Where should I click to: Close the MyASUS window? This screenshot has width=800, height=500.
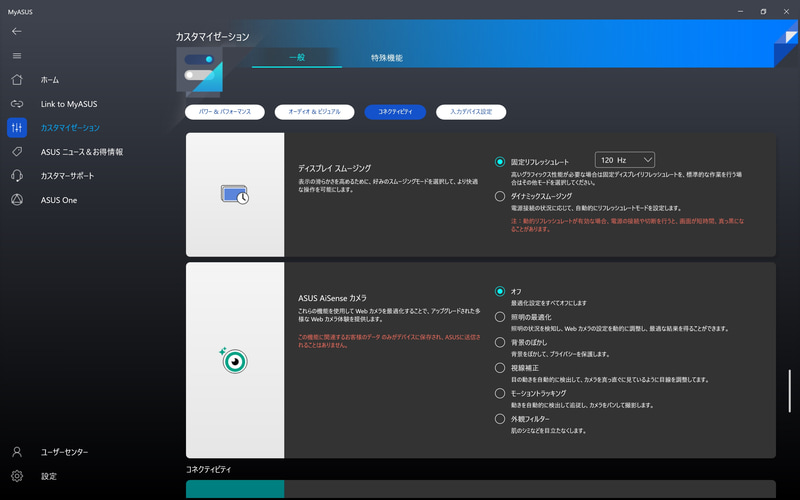[x=786, y=11]
